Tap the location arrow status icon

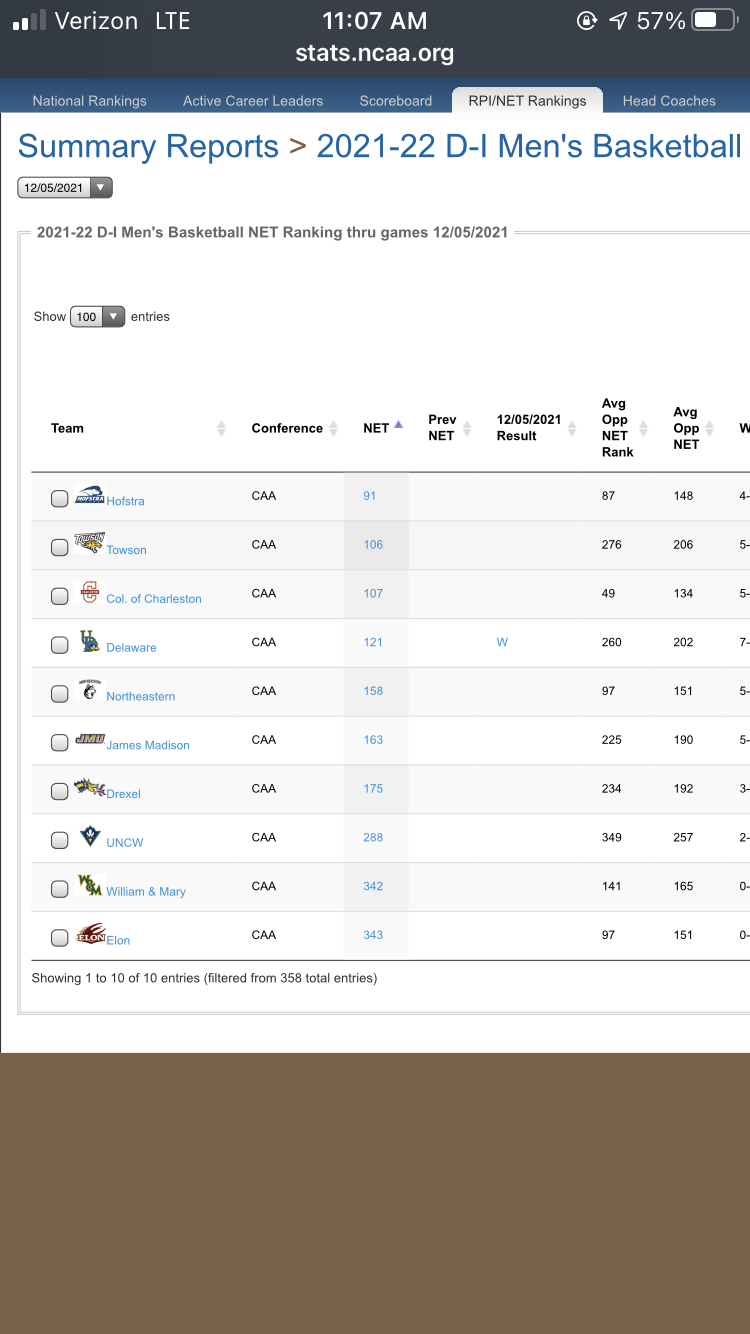coord(619,20)
